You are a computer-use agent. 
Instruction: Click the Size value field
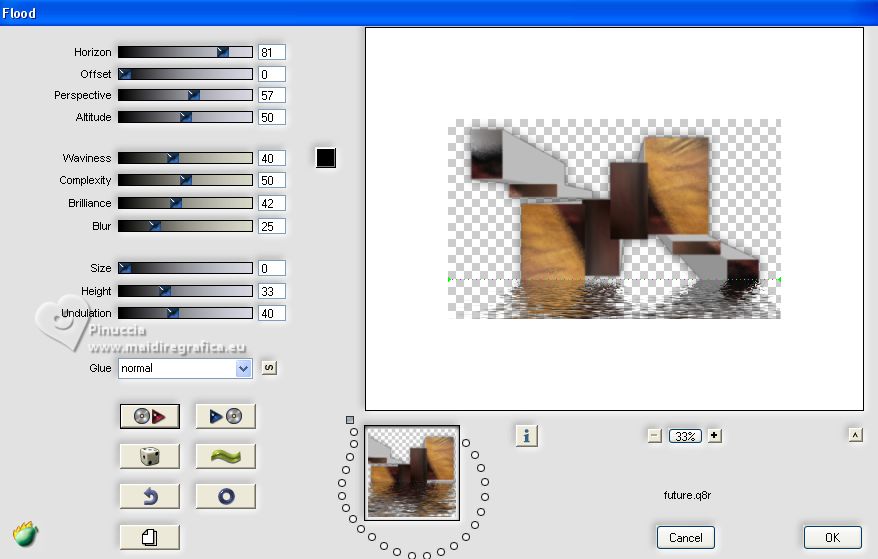(x=272, y=268)
